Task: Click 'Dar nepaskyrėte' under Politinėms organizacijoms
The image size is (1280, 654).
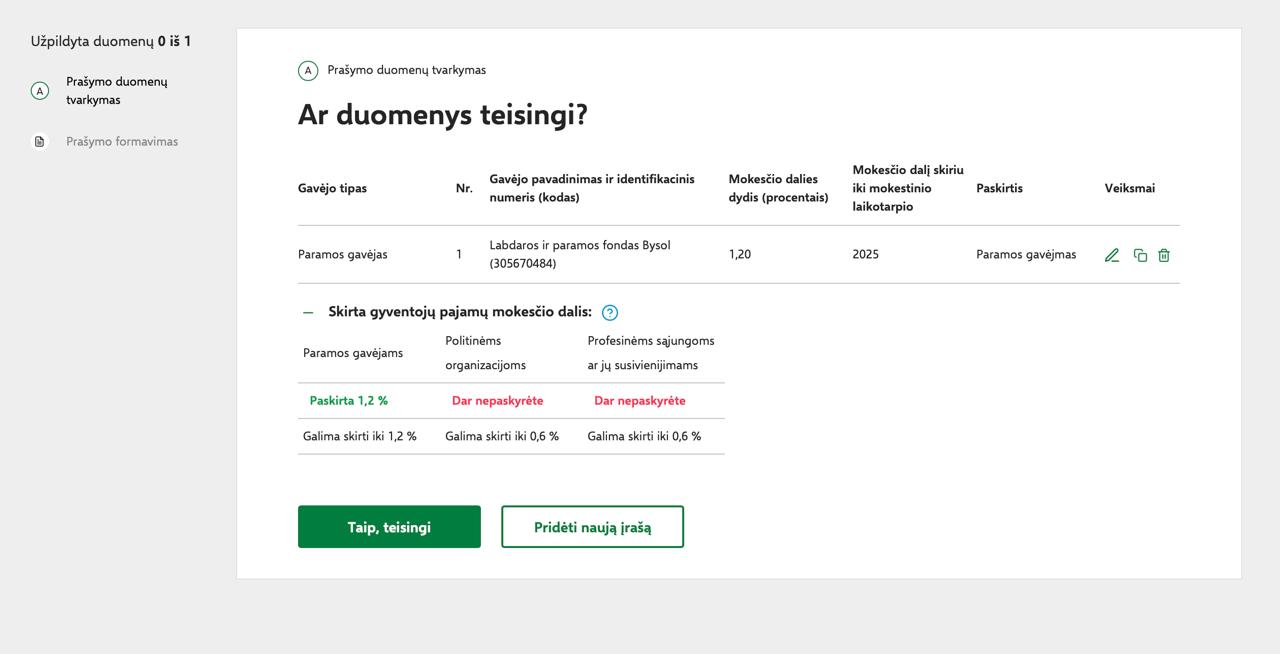Action: [x=497, y=401]
